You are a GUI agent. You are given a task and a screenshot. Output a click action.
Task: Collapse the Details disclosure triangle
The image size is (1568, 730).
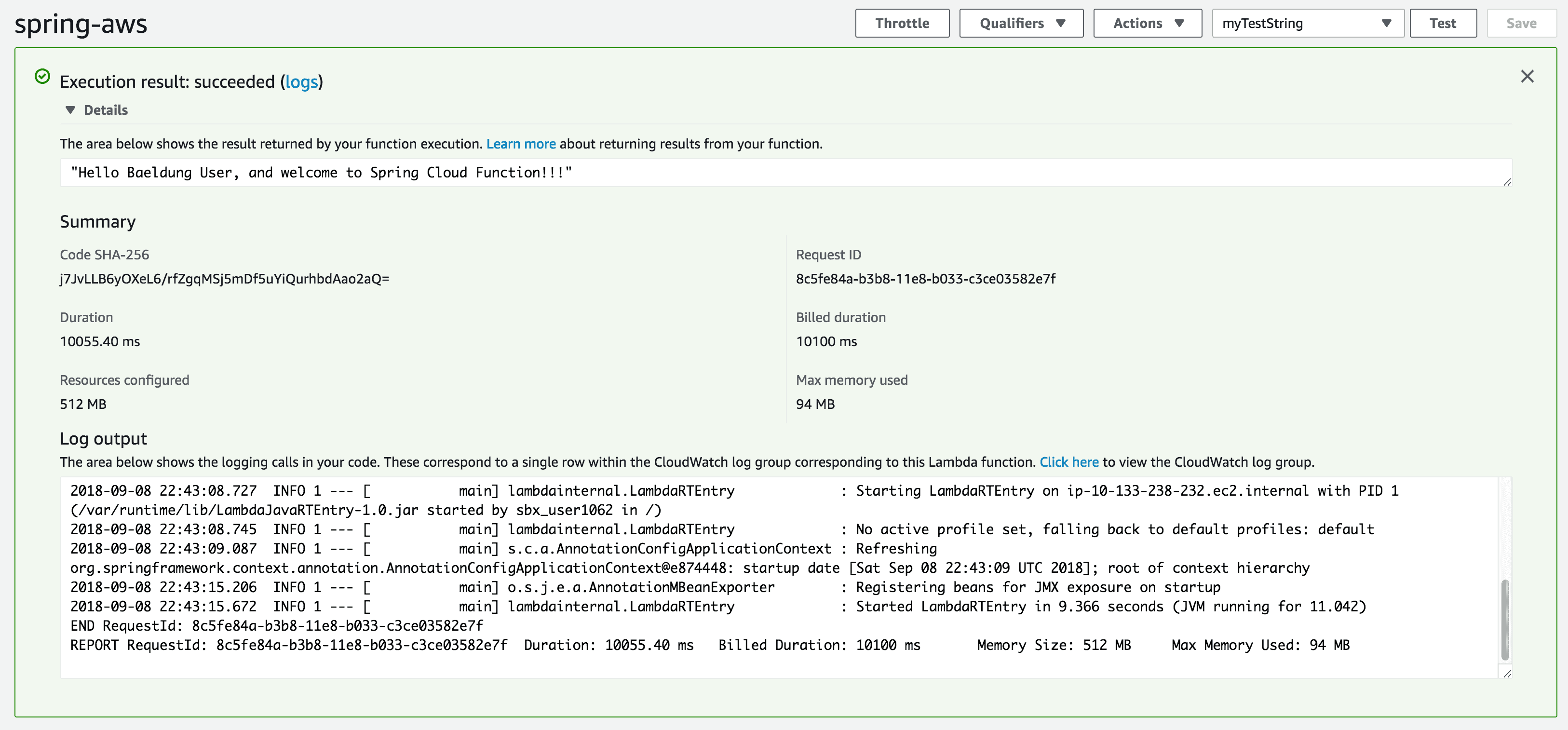coord(70,110)
